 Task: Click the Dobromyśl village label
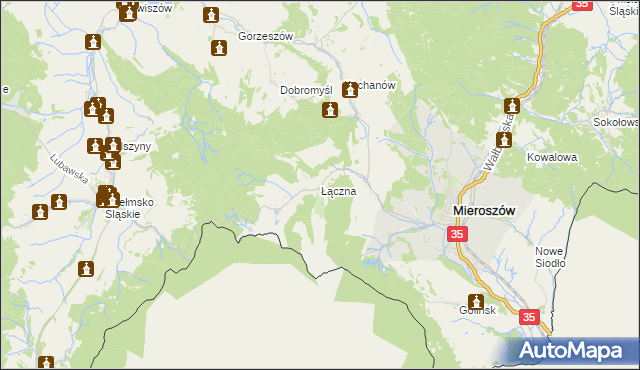(306, 90)
